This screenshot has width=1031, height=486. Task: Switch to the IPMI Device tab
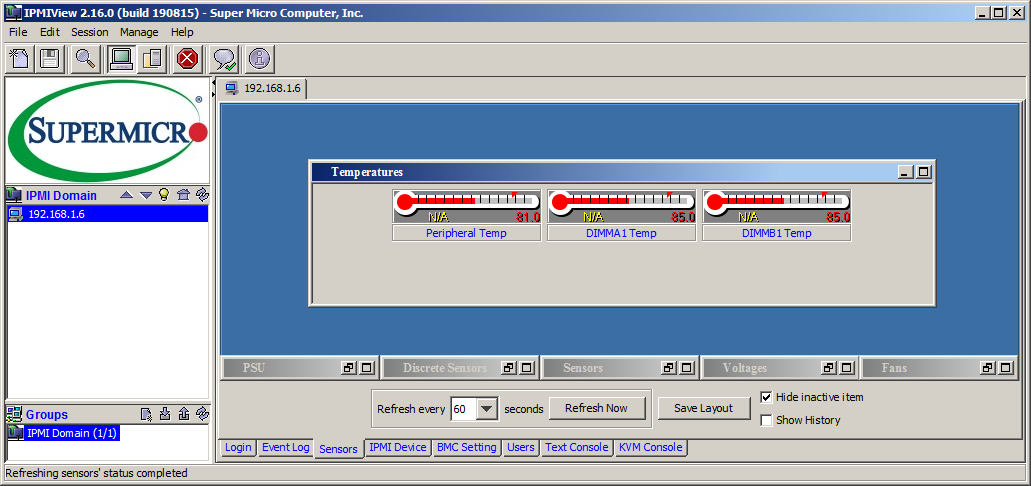[398, 447]
